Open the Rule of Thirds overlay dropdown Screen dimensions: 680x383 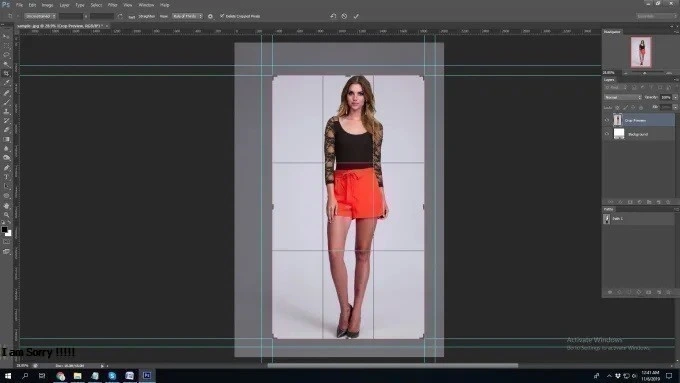point(187,16)
